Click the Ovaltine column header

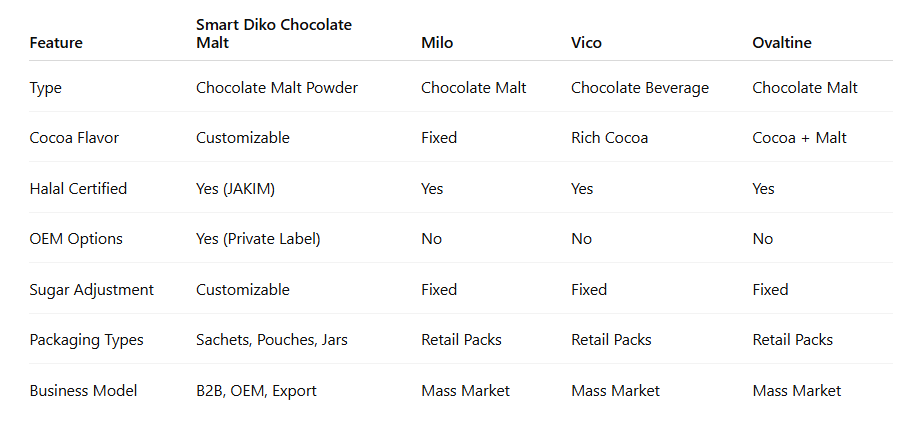pyautogui.click(x=782, y=43)
